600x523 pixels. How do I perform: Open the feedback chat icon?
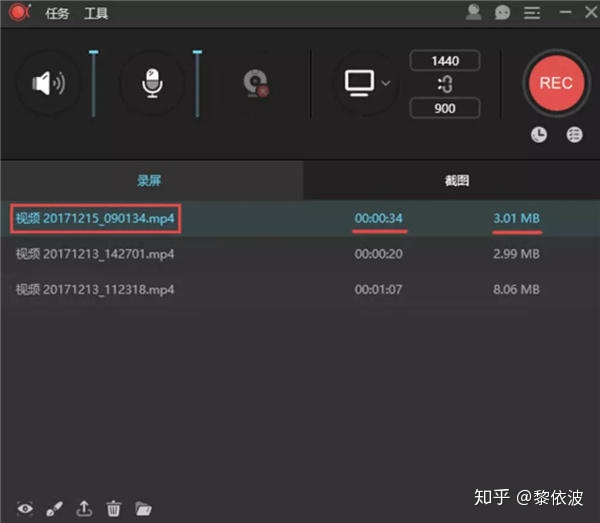[x=502, y=13]
